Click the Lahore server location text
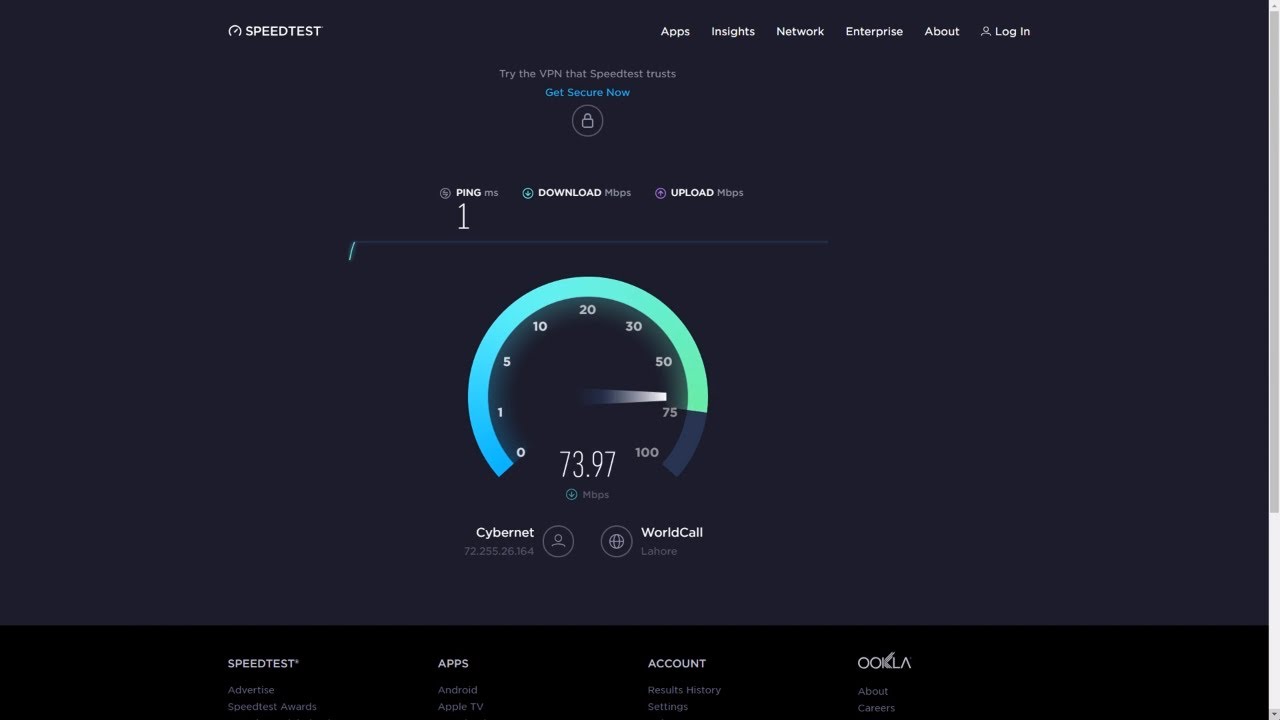Image resolution: width=1280 pixels, height=720 pixels. (x=659, y=551)
